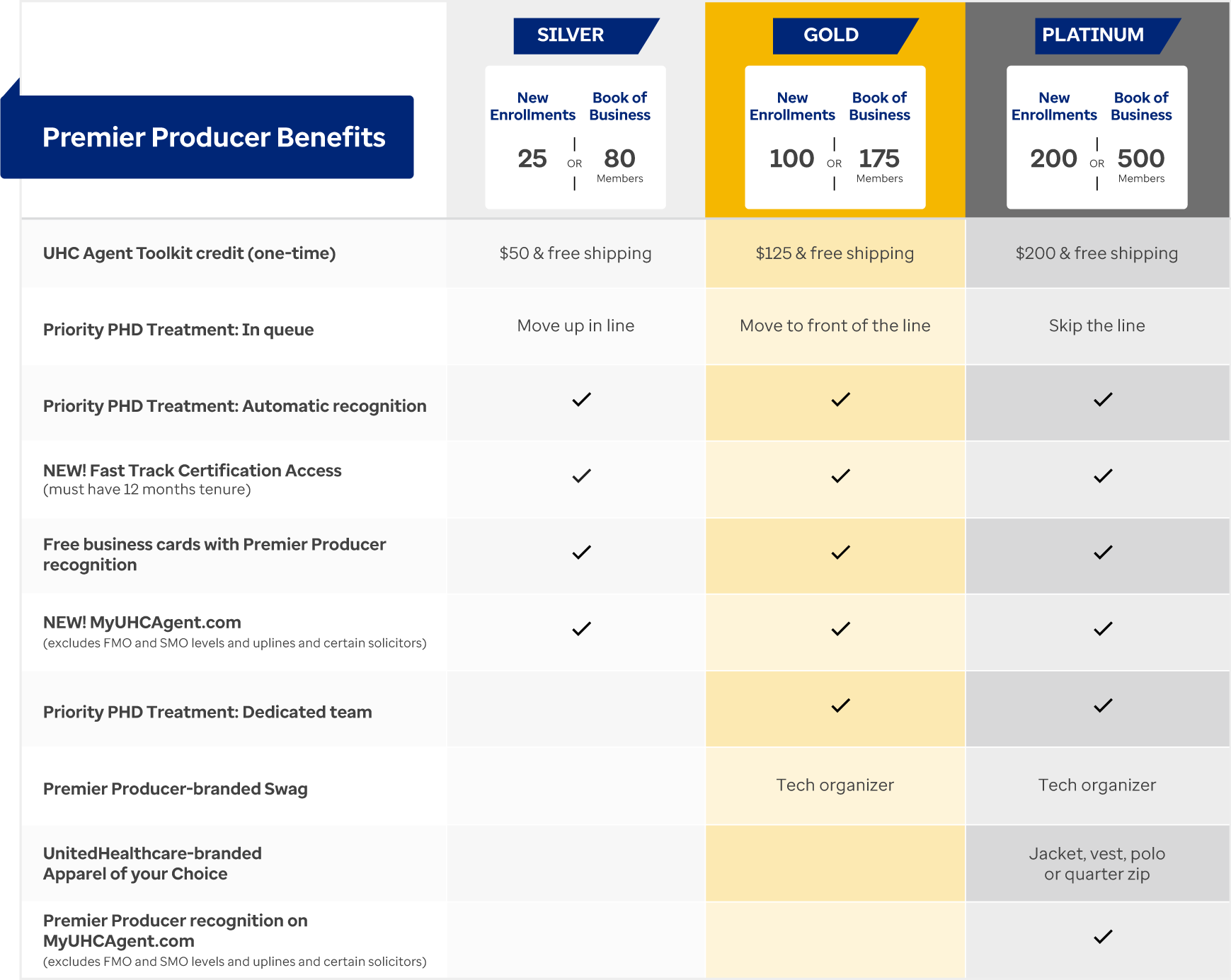
Task: Click the Platinum checkmark for Automatic recognition
Action: pyautogui.click(x=1103, y=400)
